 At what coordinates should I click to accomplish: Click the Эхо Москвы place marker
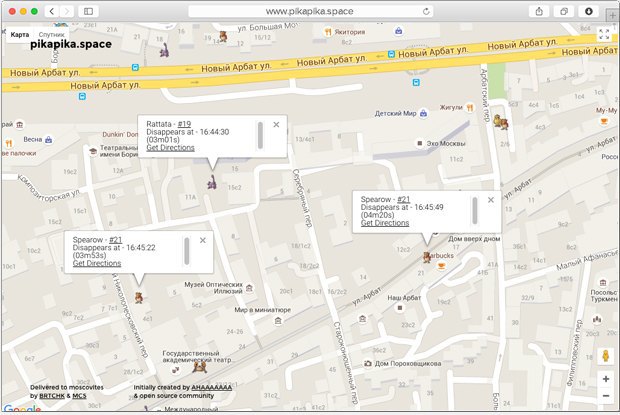pyautogui.click(x=420, y=143)
